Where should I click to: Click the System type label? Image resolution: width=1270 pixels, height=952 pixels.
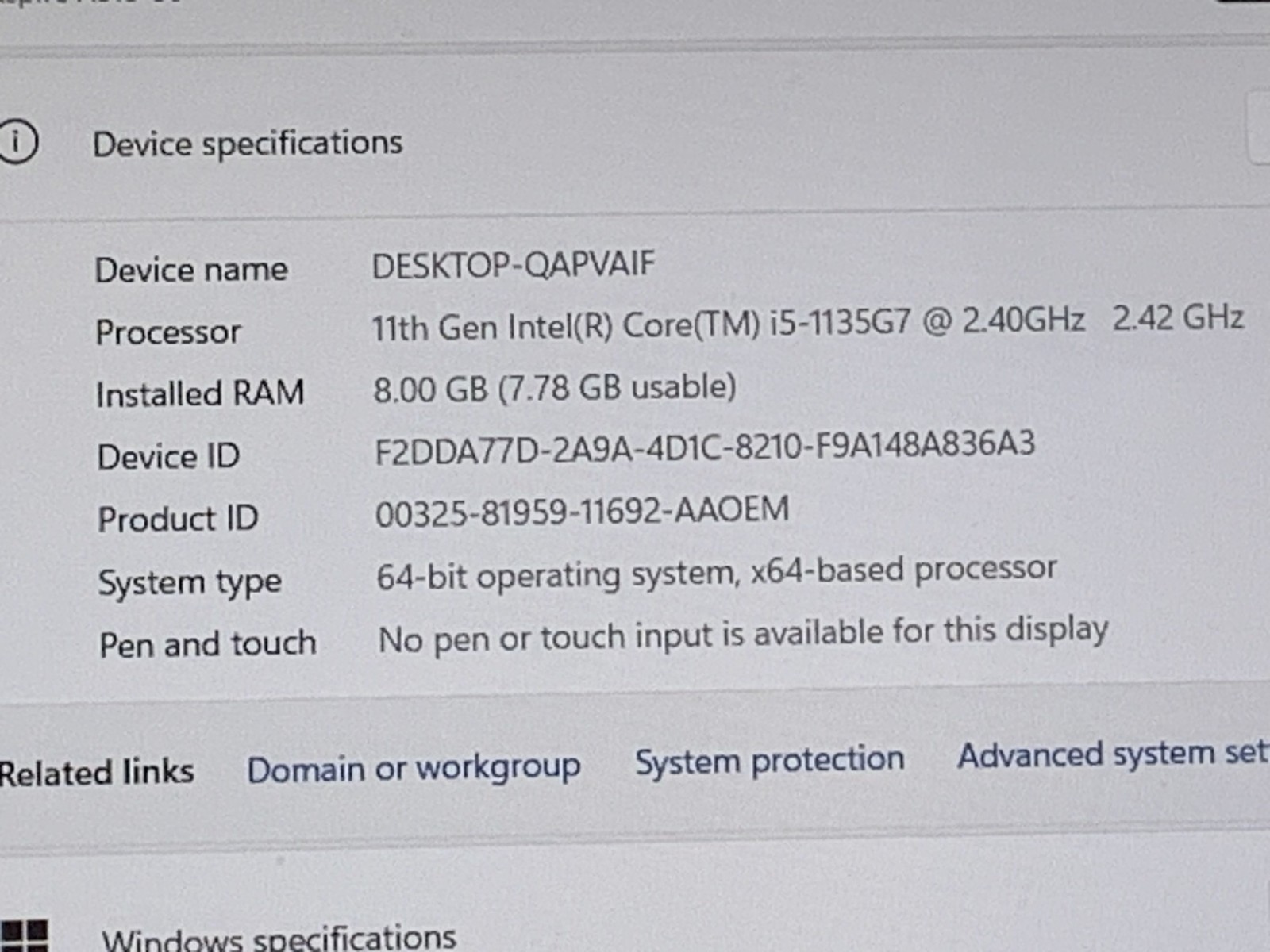pos(190,583)
